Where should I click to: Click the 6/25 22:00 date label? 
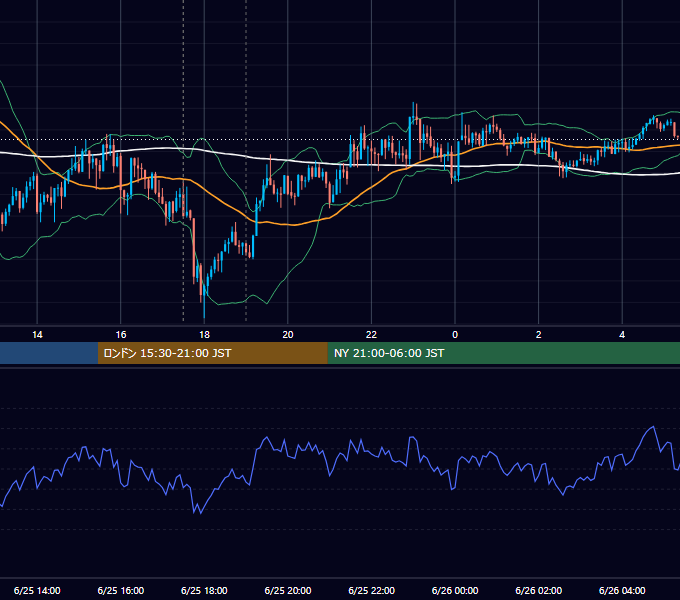371,590
